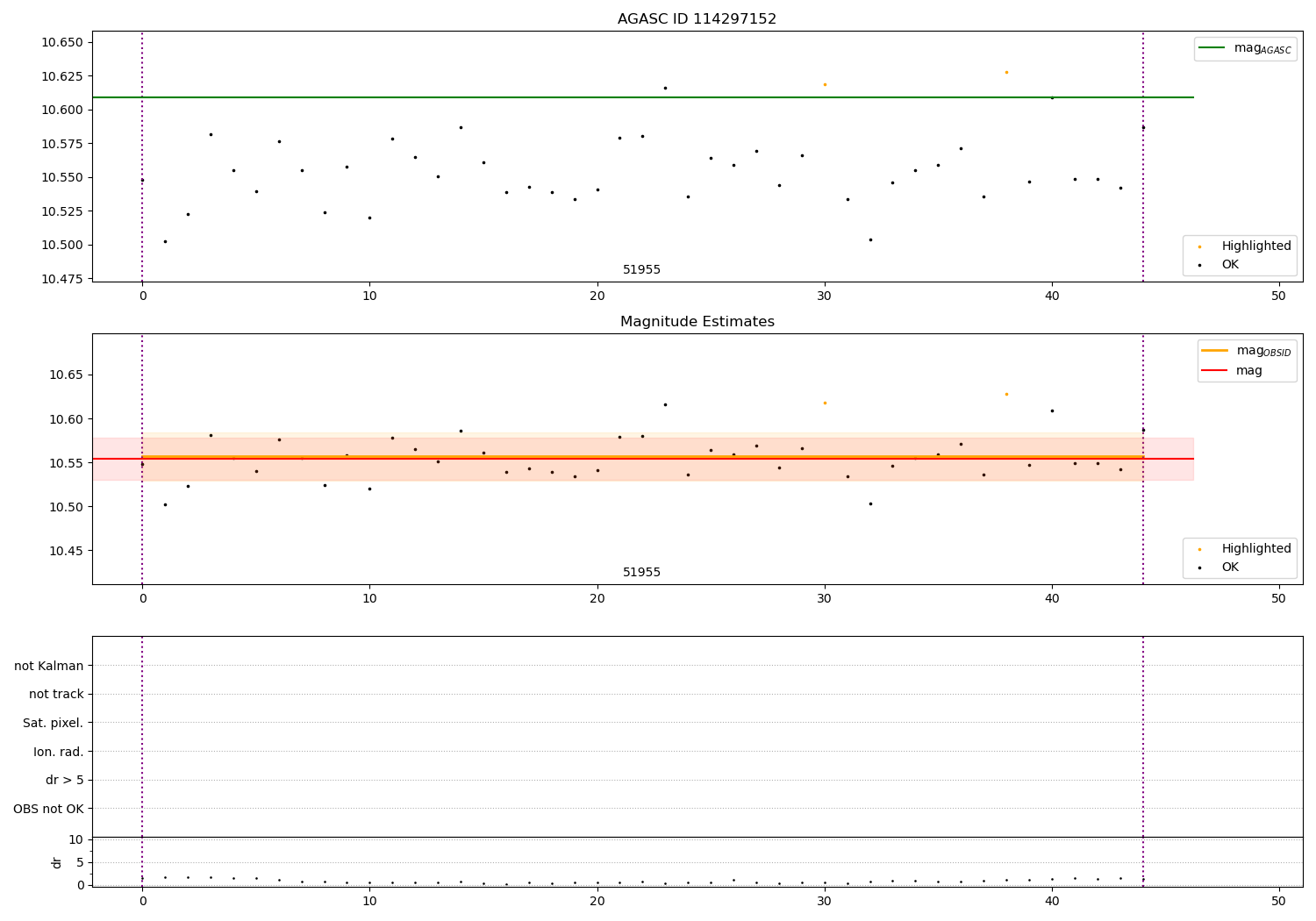Click the '51955' label in the top plot
The image size is (1316, 921).
[x=641, y=269]
